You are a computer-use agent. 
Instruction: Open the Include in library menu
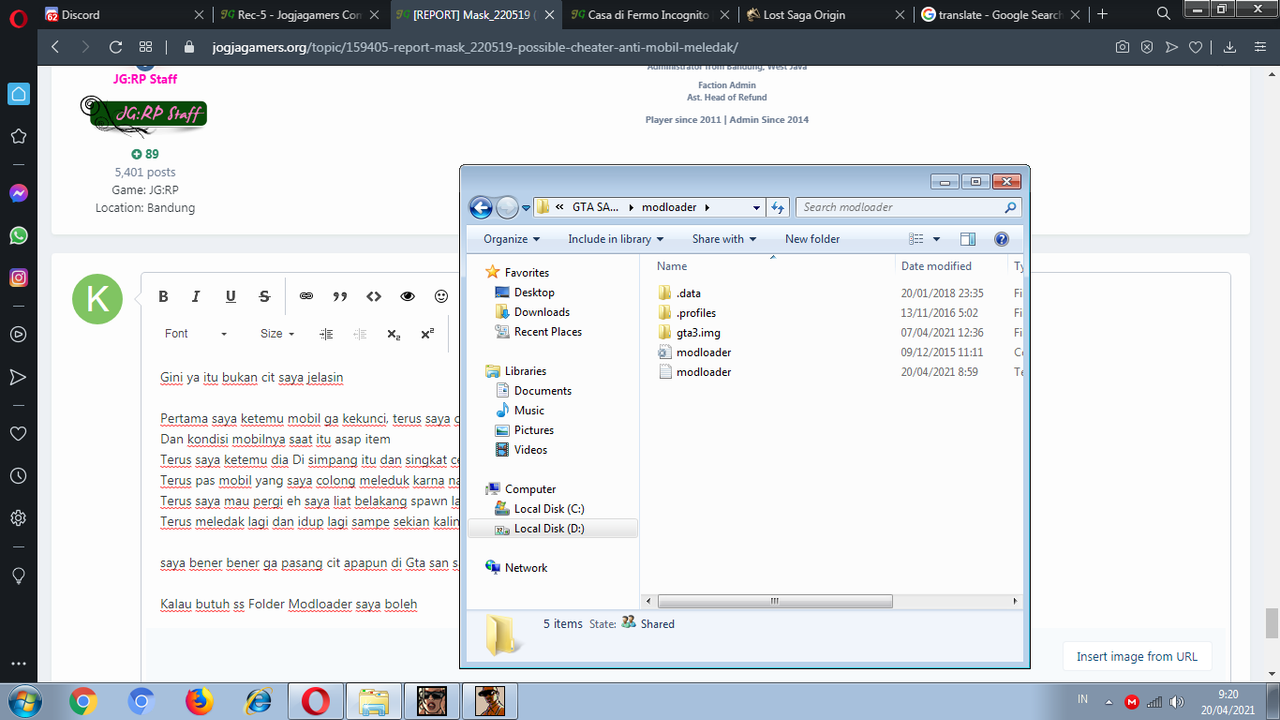pyautogui.click(x=616, y=239)
